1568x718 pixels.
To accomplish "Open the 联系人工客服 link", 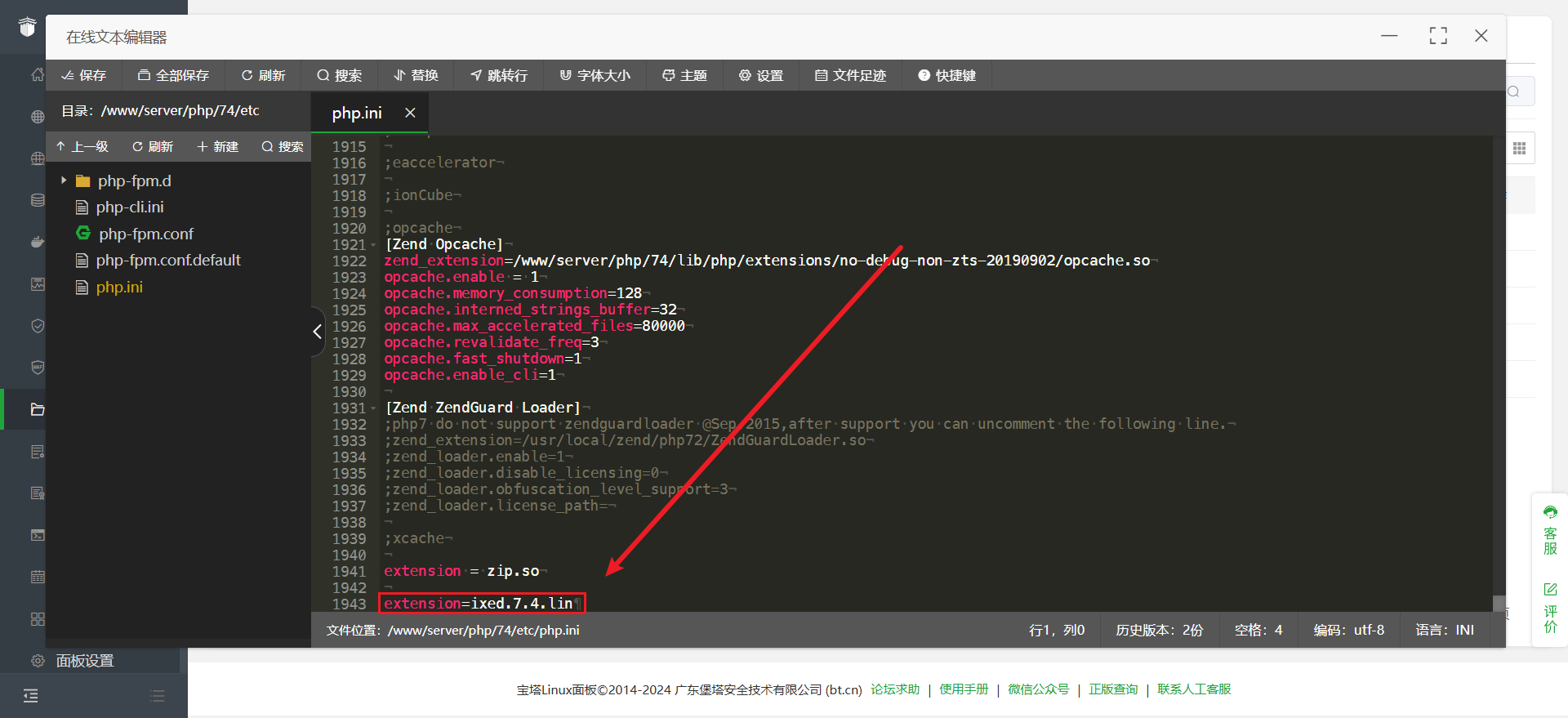I will 1194,689.
